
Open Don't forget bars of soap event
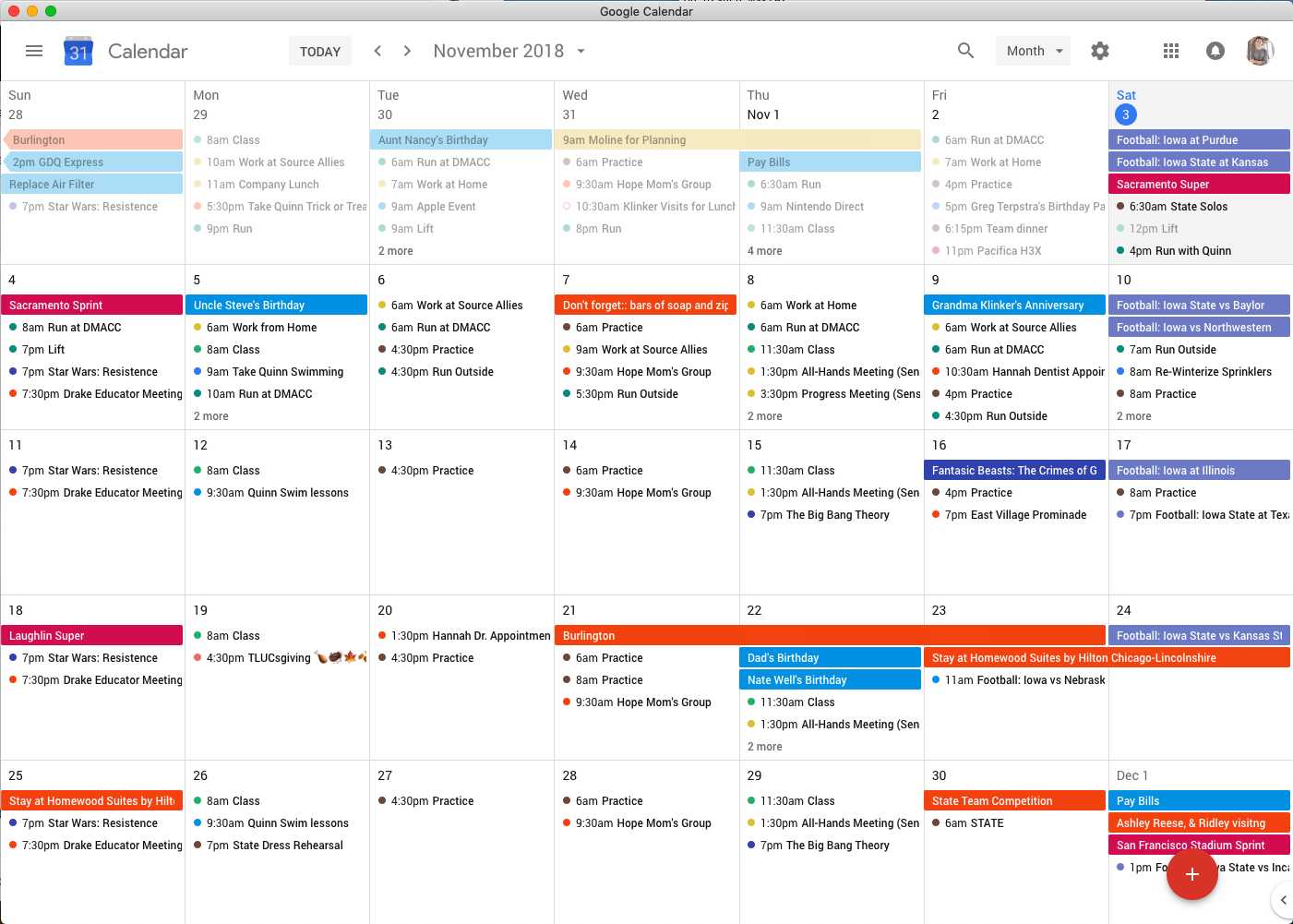tap(646, 306)
